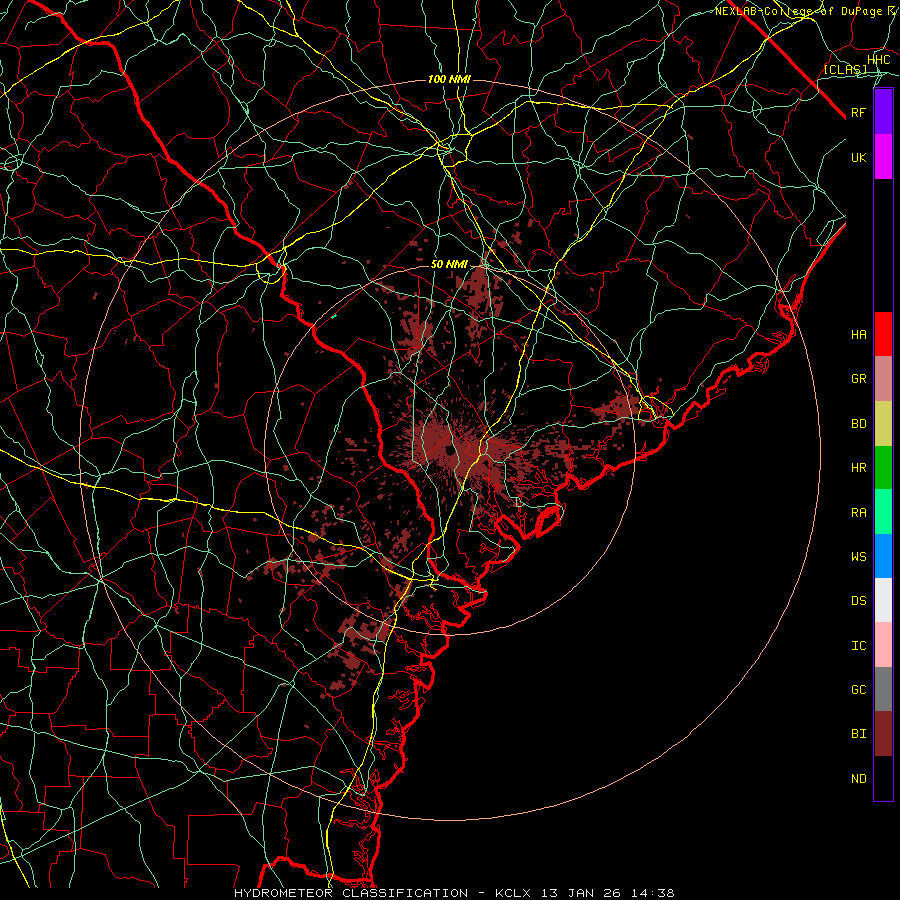Screen dimensions: 900x900
Task: Click the 100 NMI range ring label
Action: (x=449, y=79)
